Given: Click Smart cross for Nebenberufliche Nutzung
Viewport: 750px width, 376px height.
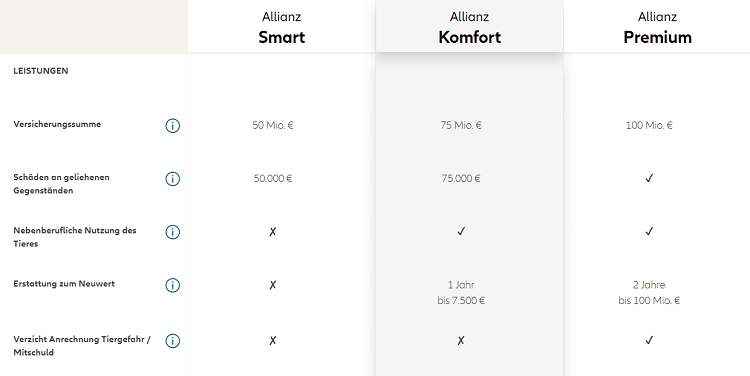Looking at the screenshot, I should 273,232.
